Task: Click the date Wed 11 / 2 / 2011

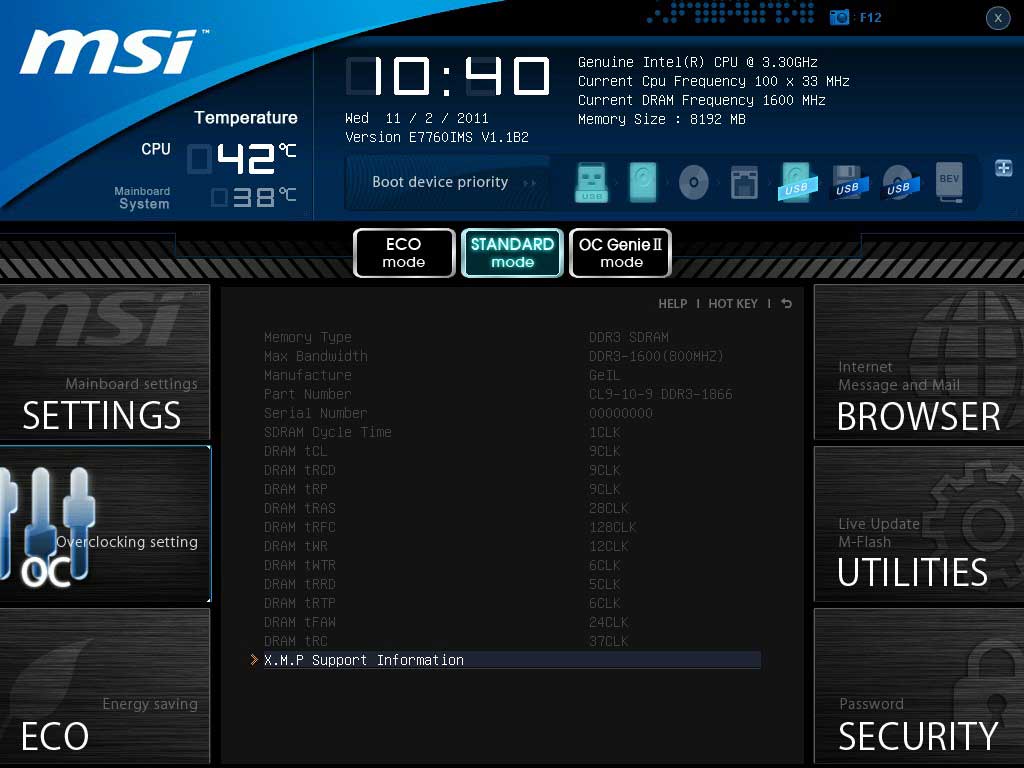Action: tap(417, 118)
